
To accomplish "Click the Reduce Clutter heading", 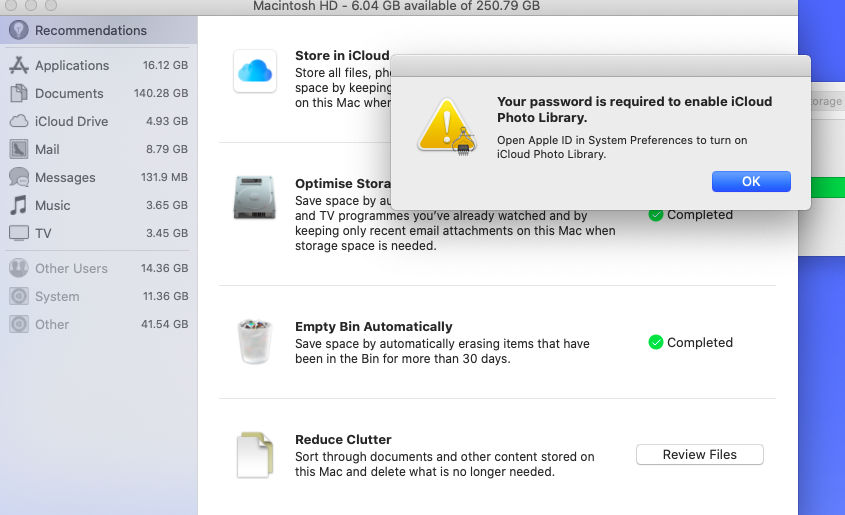I will (x=343, y=440).
